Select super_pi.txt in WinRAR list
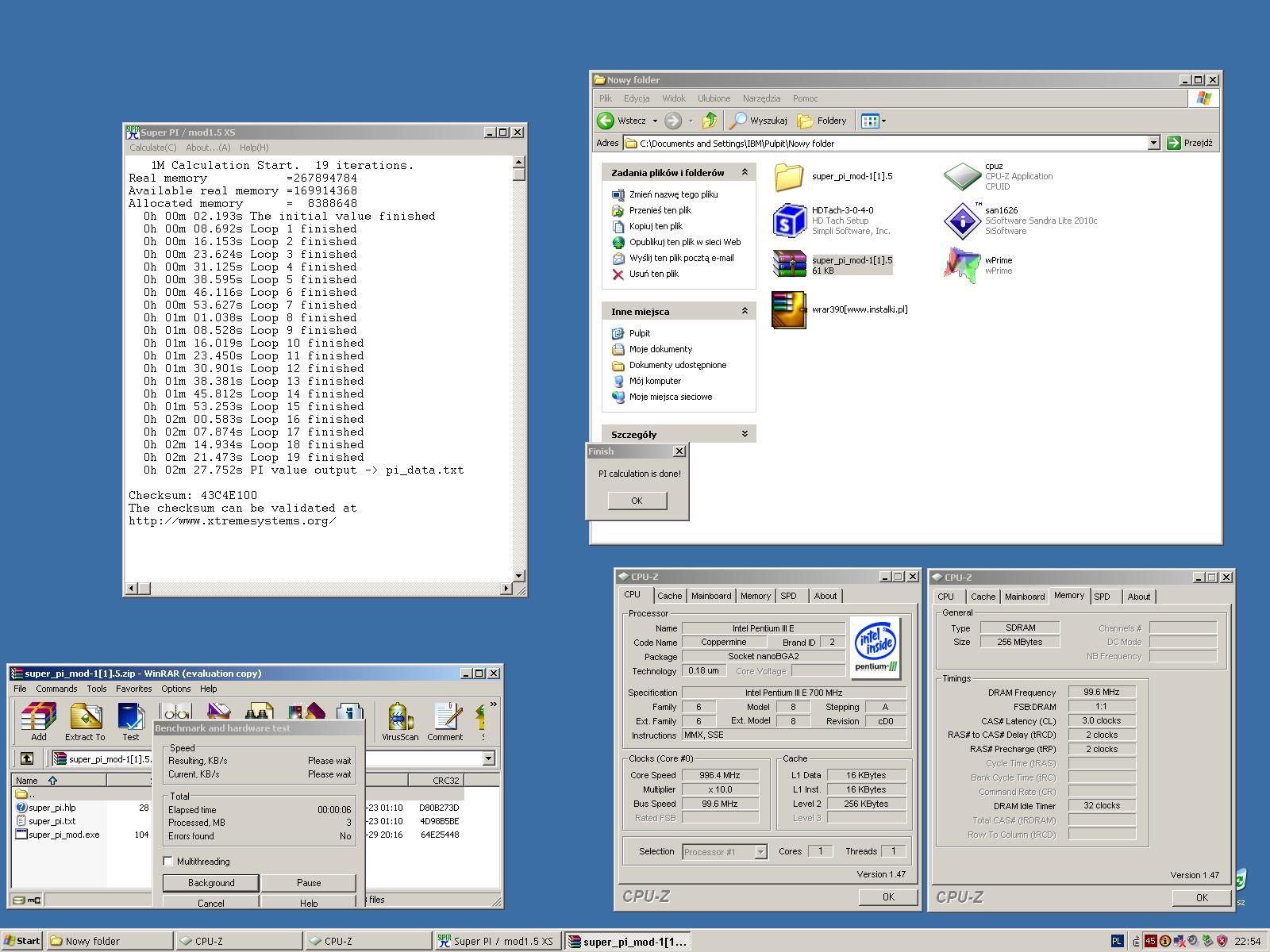This screenshot has width=1270, height=952. (52, 821)
